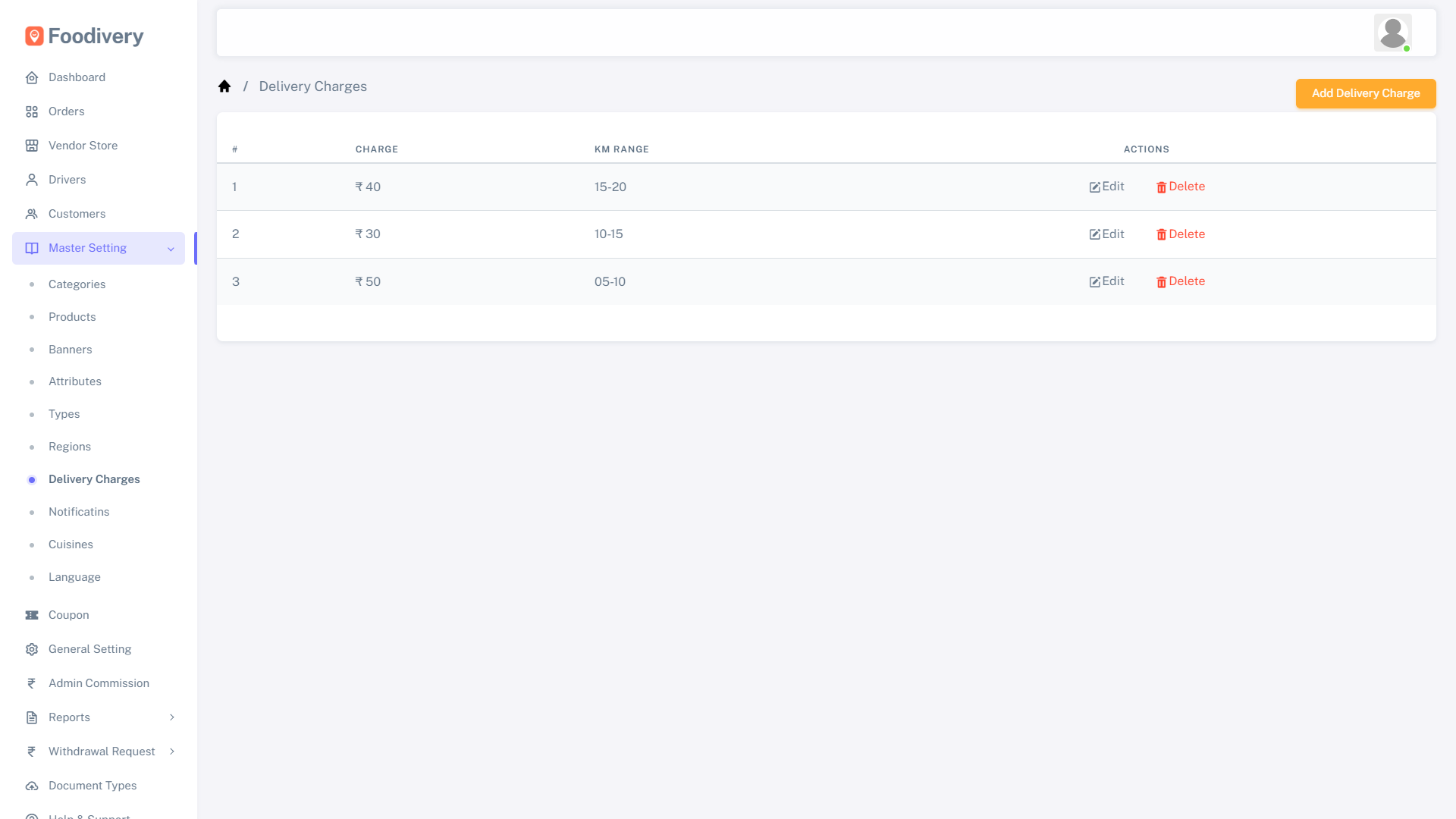Screen dimensions: 1456x819
Task: Click the Admin Commission rupee icon
Action: [x=31, y=683]
